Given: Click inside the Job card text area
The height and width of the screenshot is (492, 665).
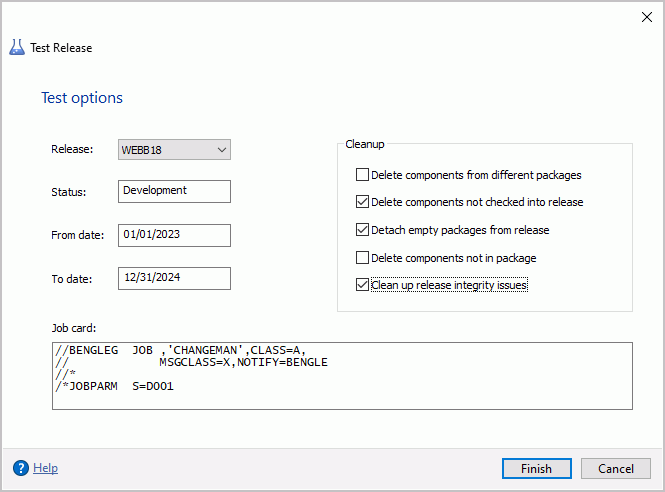Looking at the screenshot, I should [342, 376].
